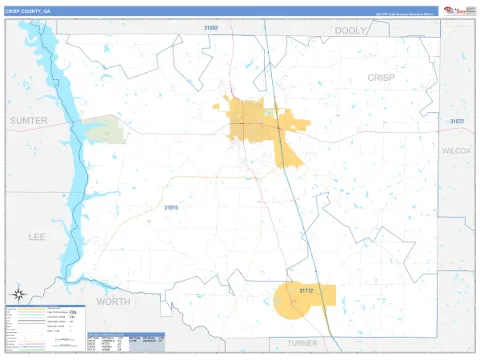The image size is (480, 360).
Task: Click the ZIP code index table
Action: (x=126, y=342)
